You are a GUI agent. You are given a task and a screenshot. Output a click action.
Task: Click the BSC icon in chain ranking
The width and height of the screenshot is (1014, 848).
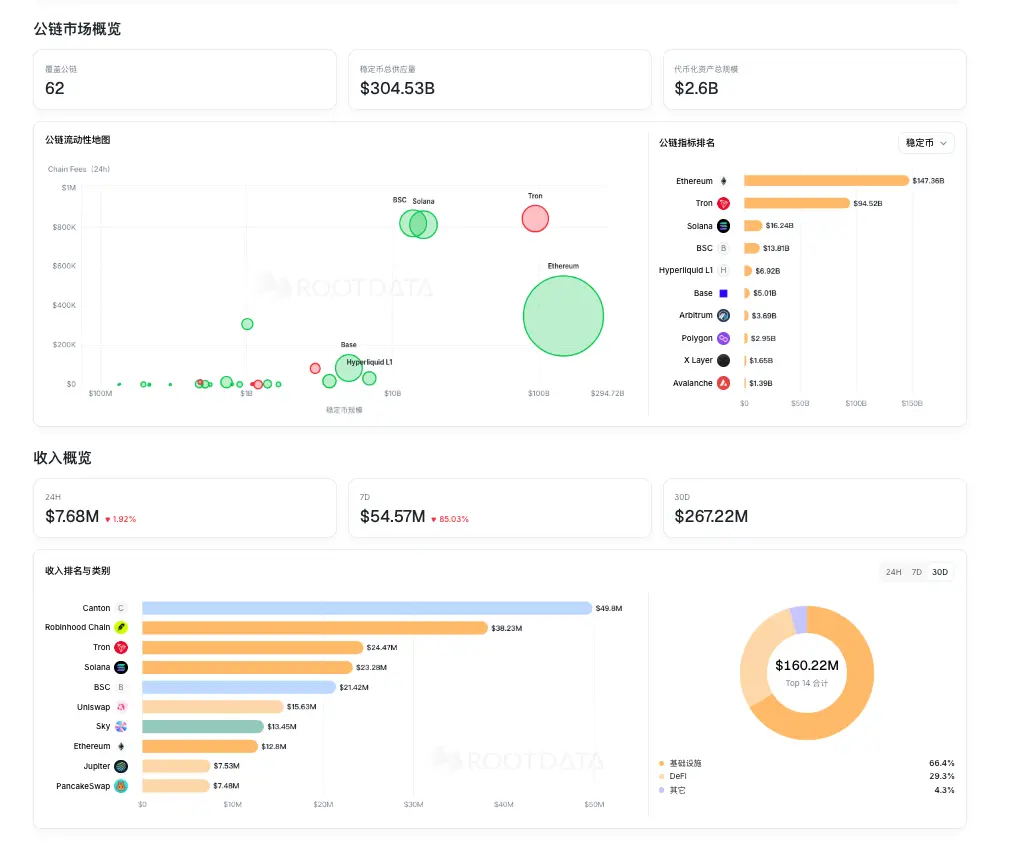pyautogui.click(x=724, y=248)
